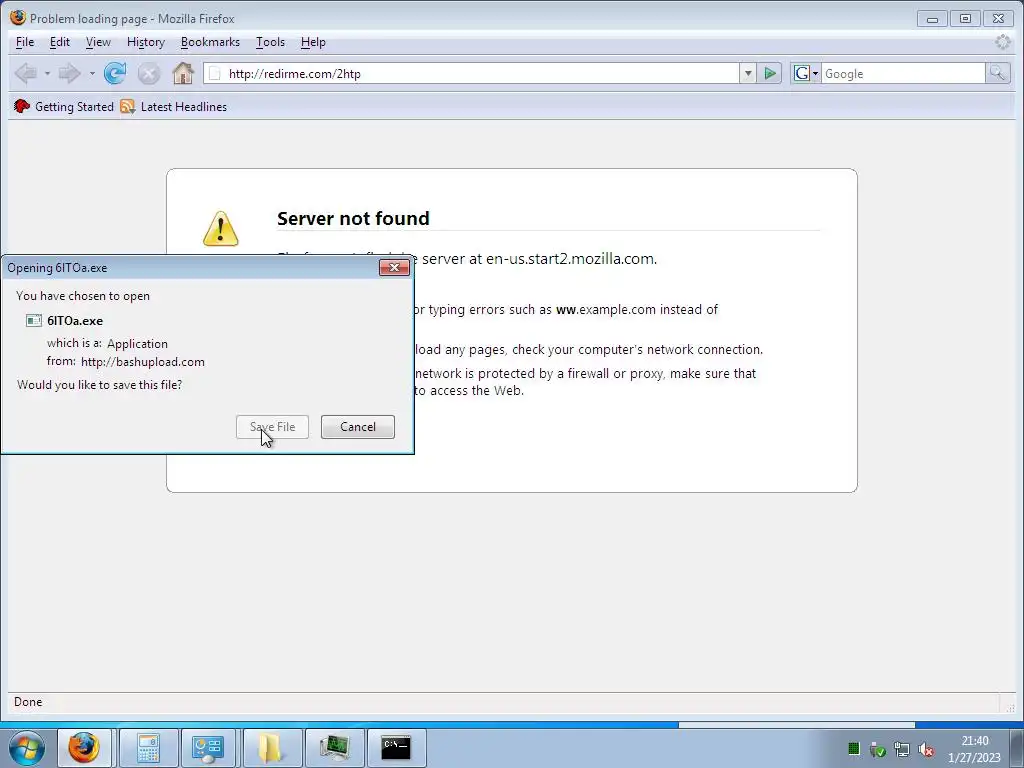Click the green Go arrow button
The image size is (1024, 768).
(770, 73)
